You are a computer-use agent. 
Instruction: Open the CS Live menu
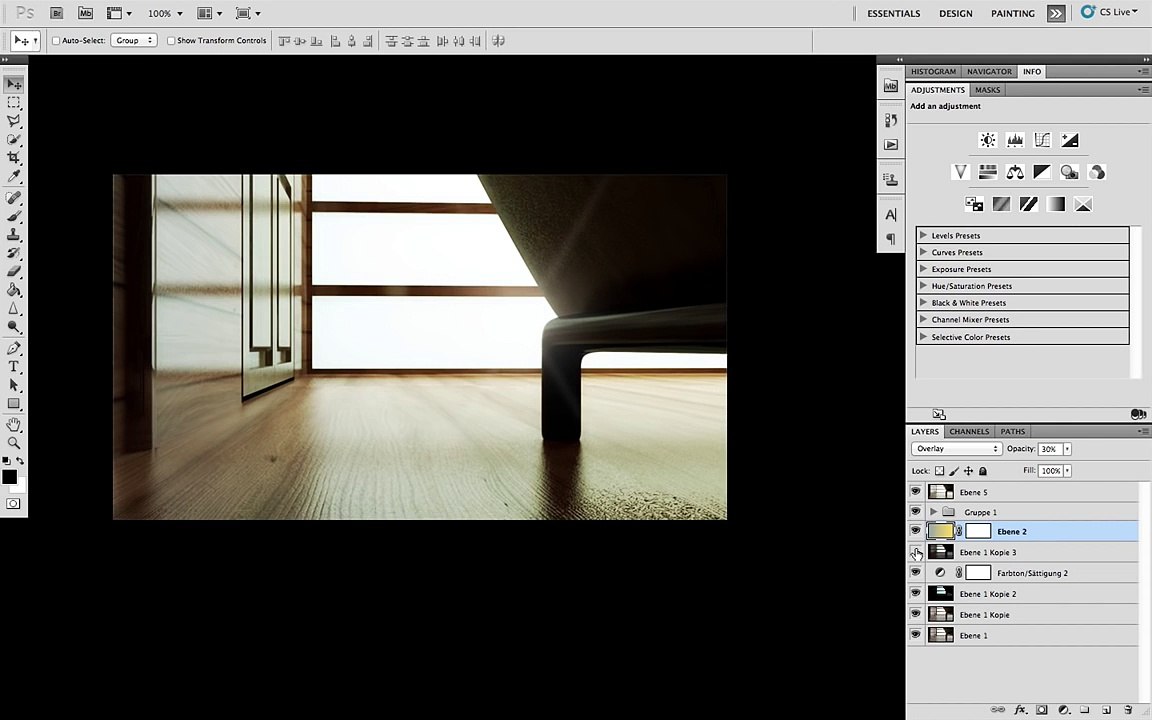click(x=1109, y=12)
